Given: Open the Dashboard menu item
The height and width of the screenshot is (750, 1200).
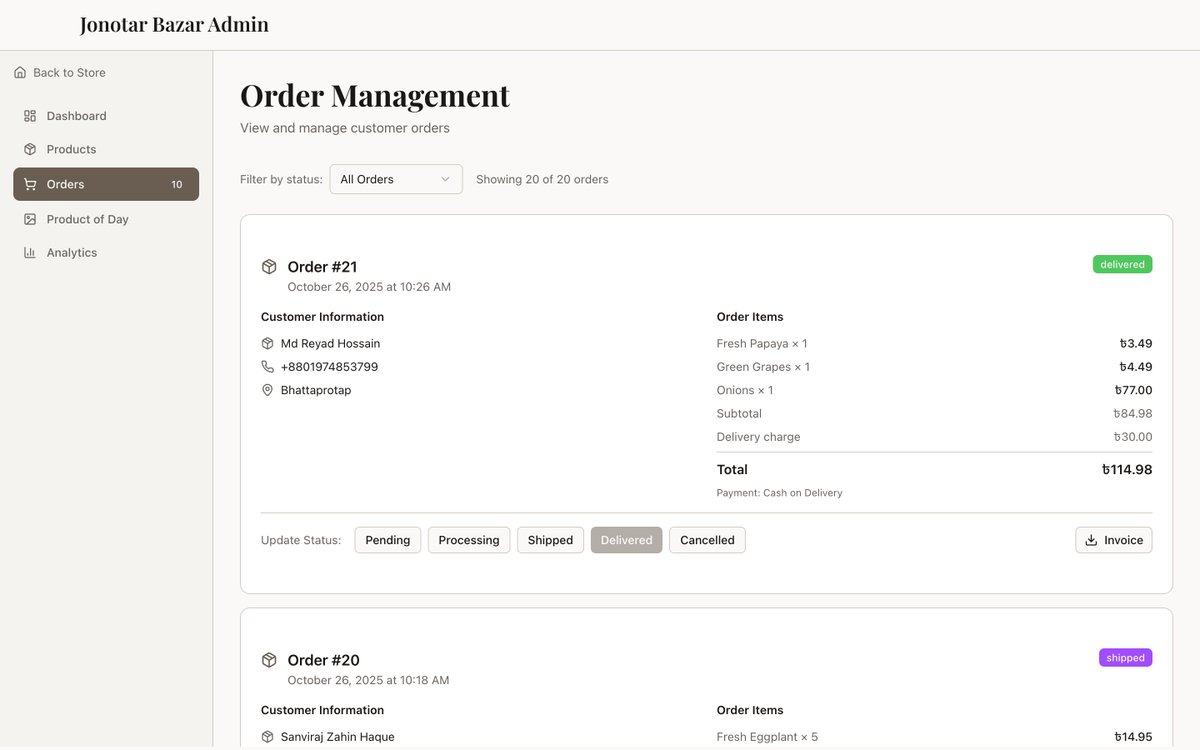Looking at the screenshot, I should point(106,116).
